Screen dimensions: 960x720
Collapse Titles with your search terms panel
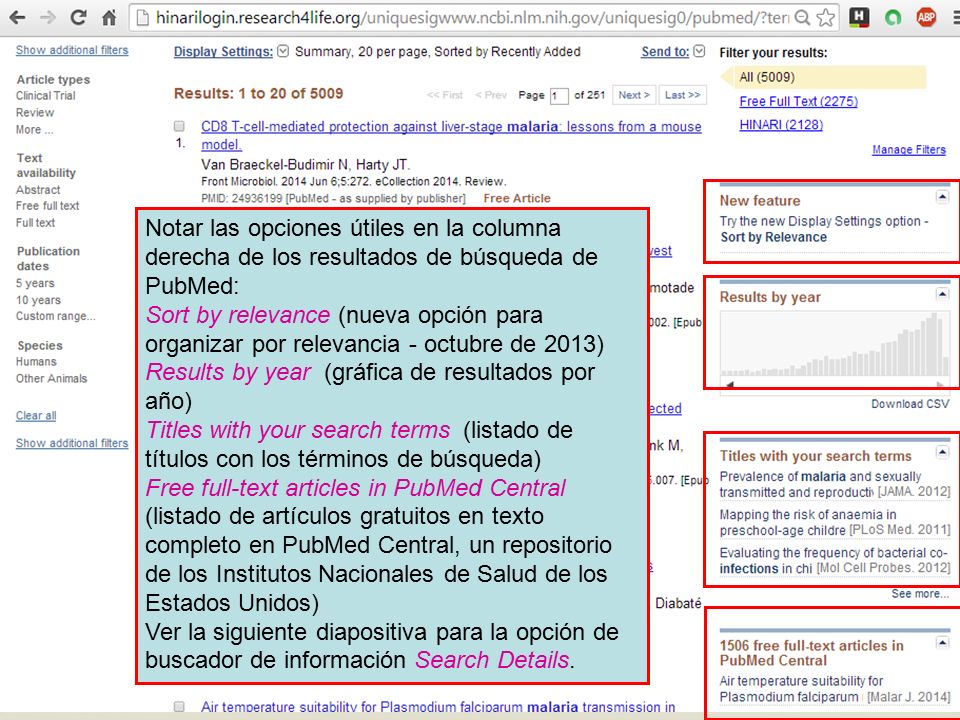[x=942, y=452]
